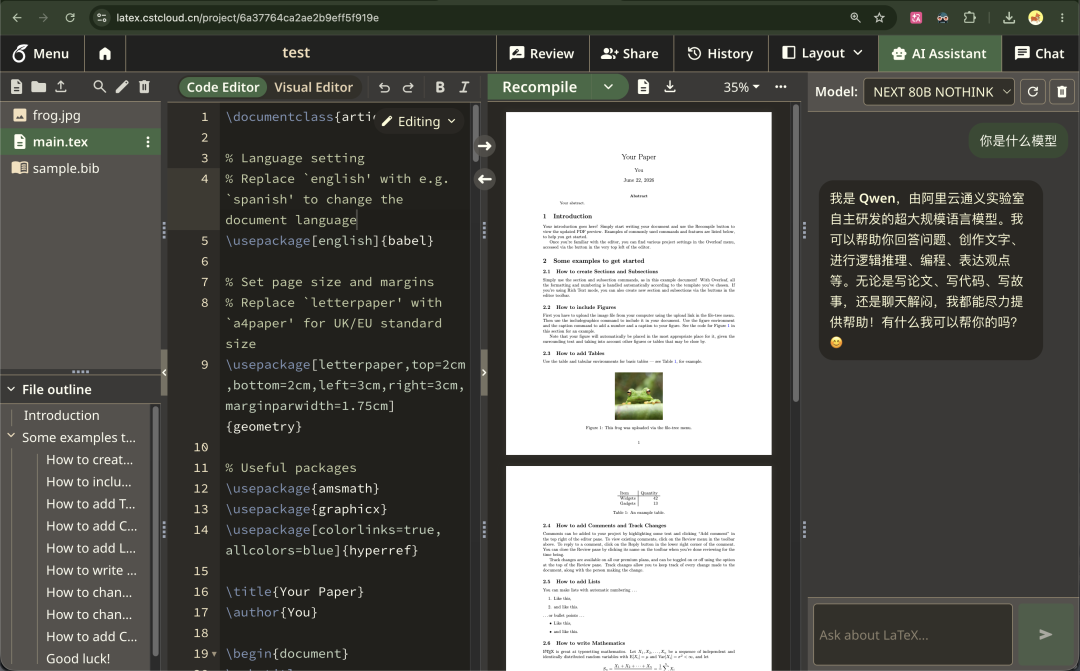Screen dimensions: 1080x671
Task: Open the Review panel
Action: [x=542, y=54]
